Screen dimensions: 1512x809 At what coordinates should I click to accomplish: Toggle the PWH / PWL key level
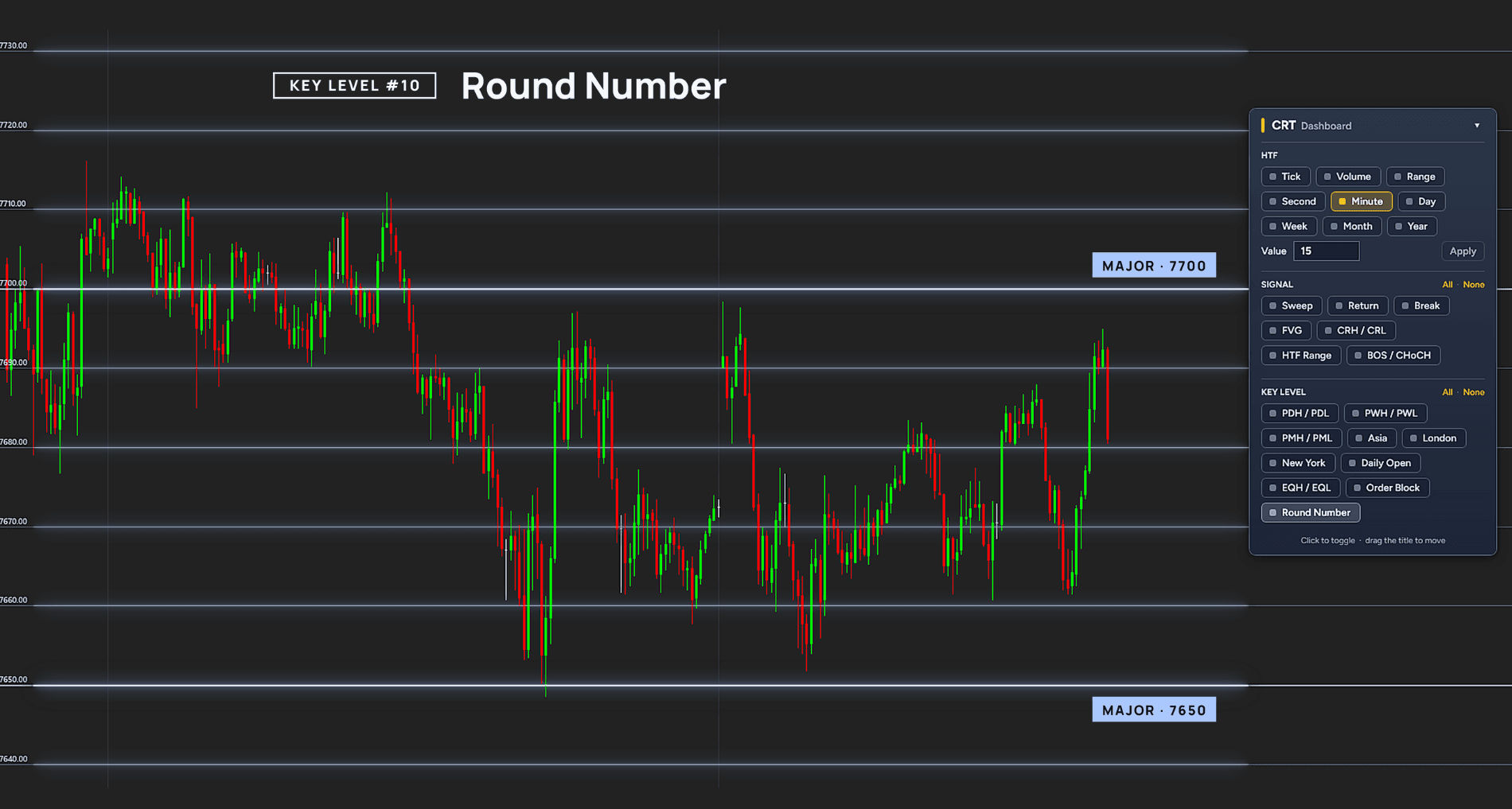pyautogui.click(x=1385, y=413)
